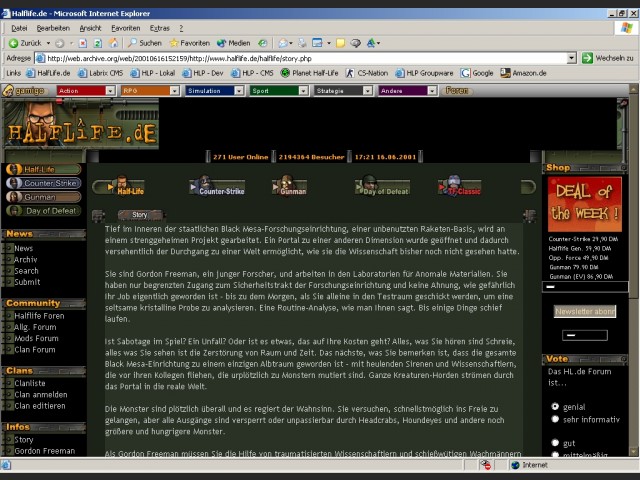Select the 'genial' vote option
This screenshot has height=480, width=640.
pos(555,407)
